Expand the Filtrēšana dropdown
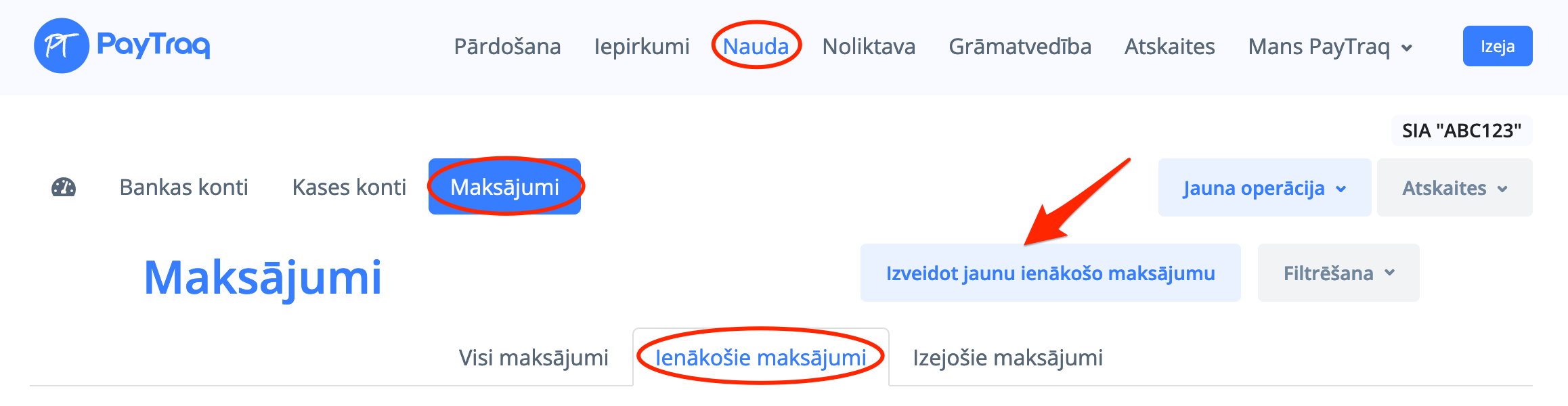This screenshot has width=1568, height=406. pos(1338,273)
